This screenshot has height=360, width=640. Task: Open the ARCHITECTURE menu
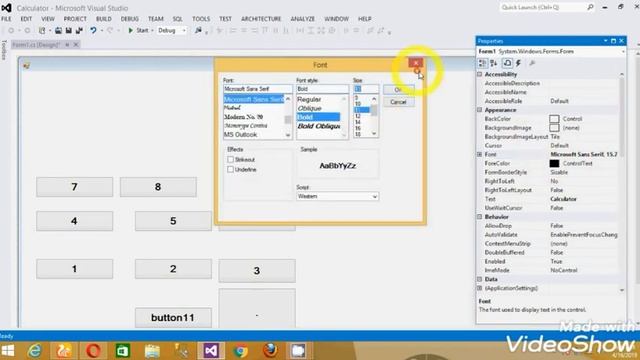coord(261,19)
